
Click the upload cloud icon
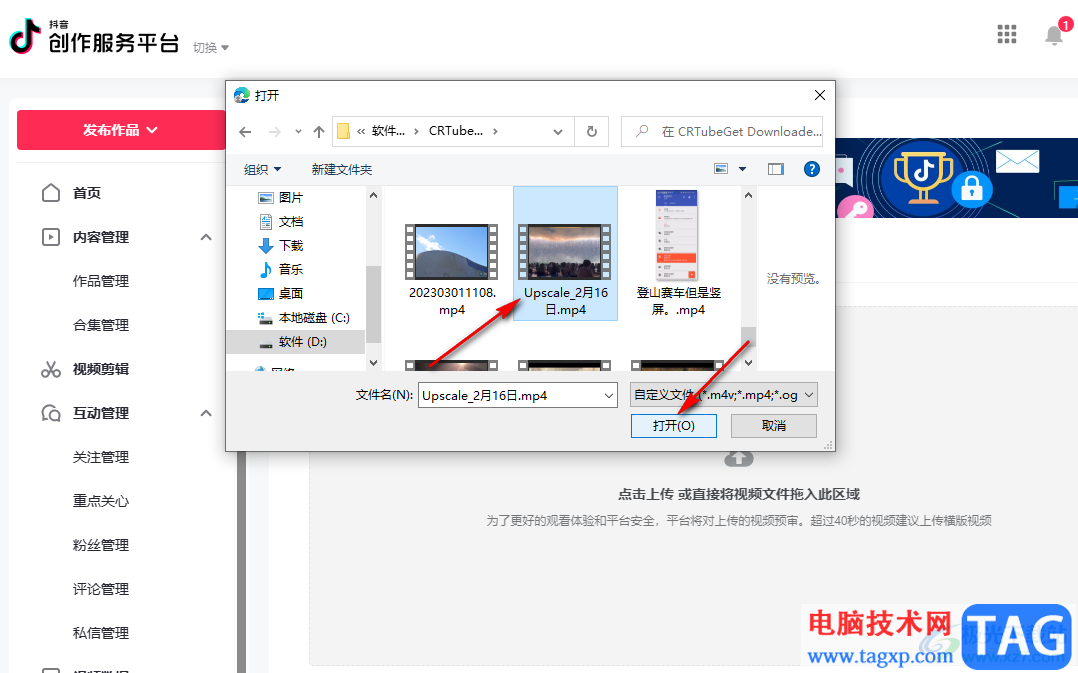pyautogui.click(x=738, y=459)
